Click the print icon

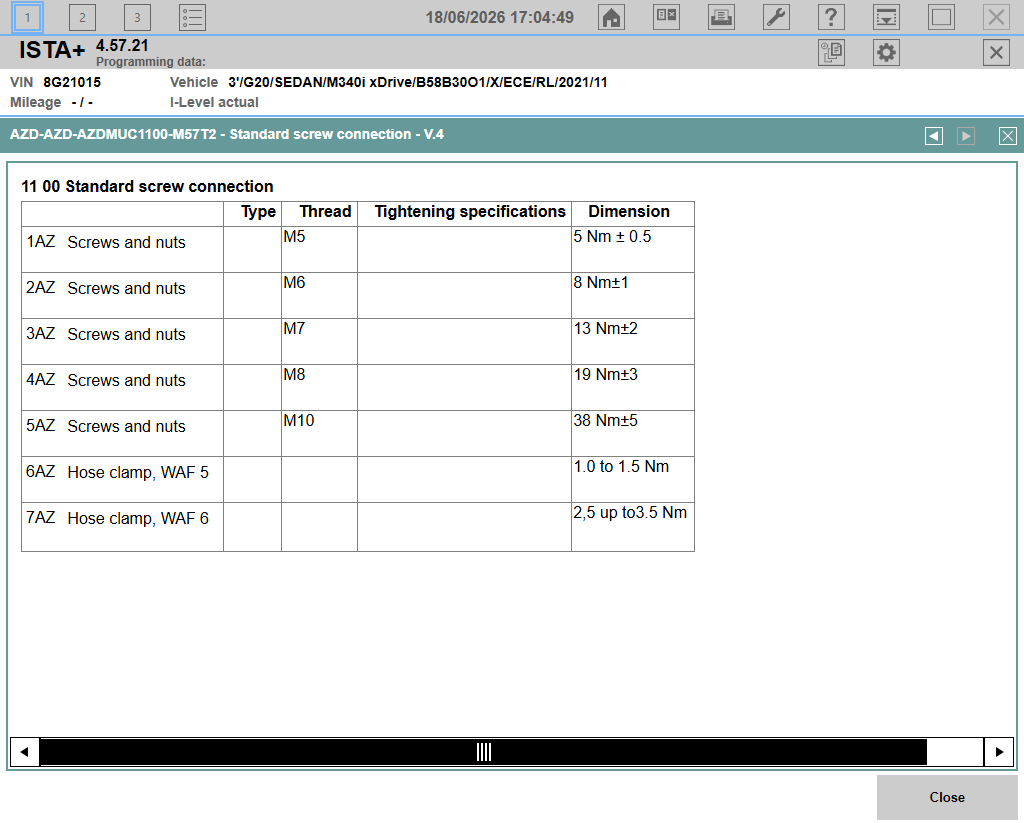721,18
